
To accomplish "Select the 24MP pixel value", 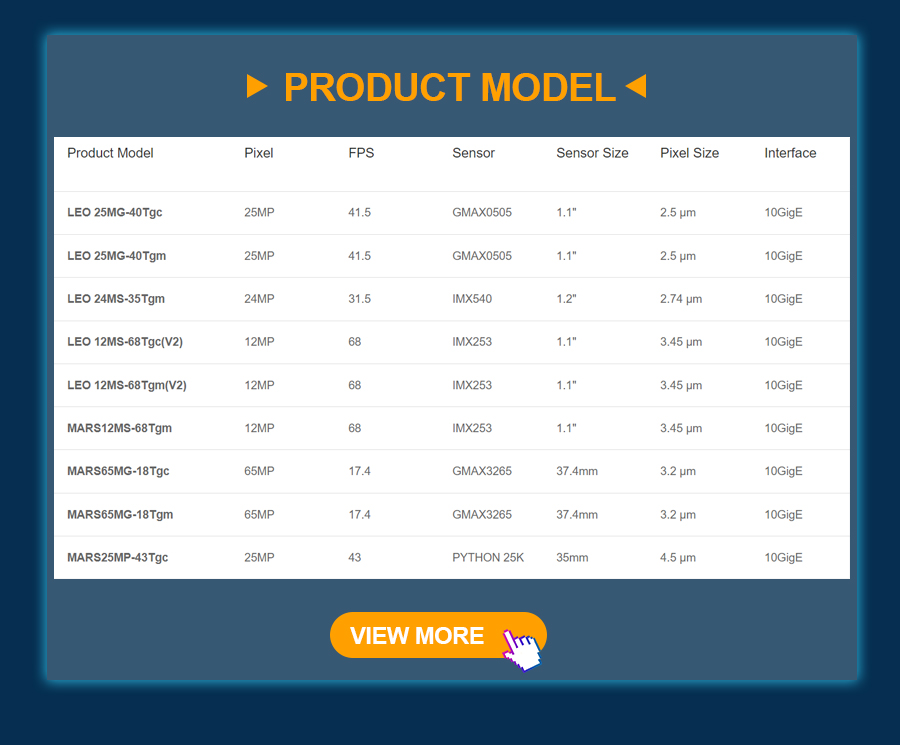I will 259,298.
